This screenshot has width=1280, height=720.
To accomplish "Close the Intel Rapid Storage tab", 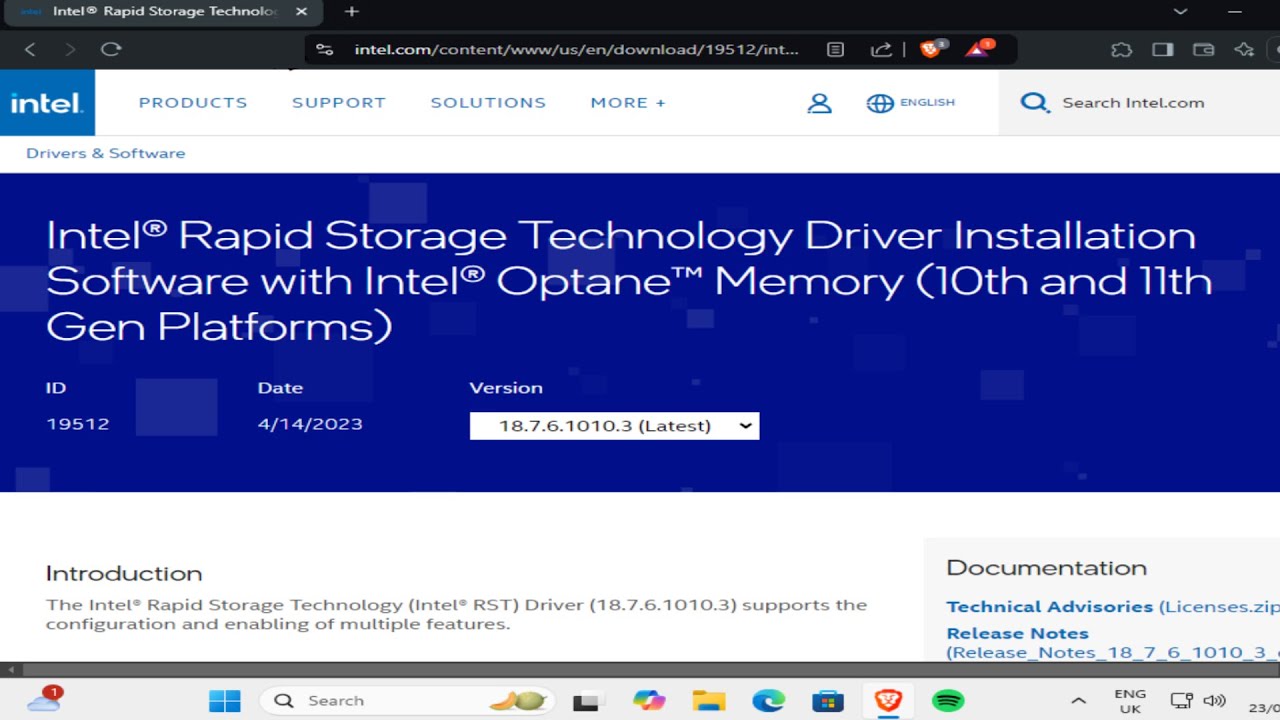I will (302, 12).
